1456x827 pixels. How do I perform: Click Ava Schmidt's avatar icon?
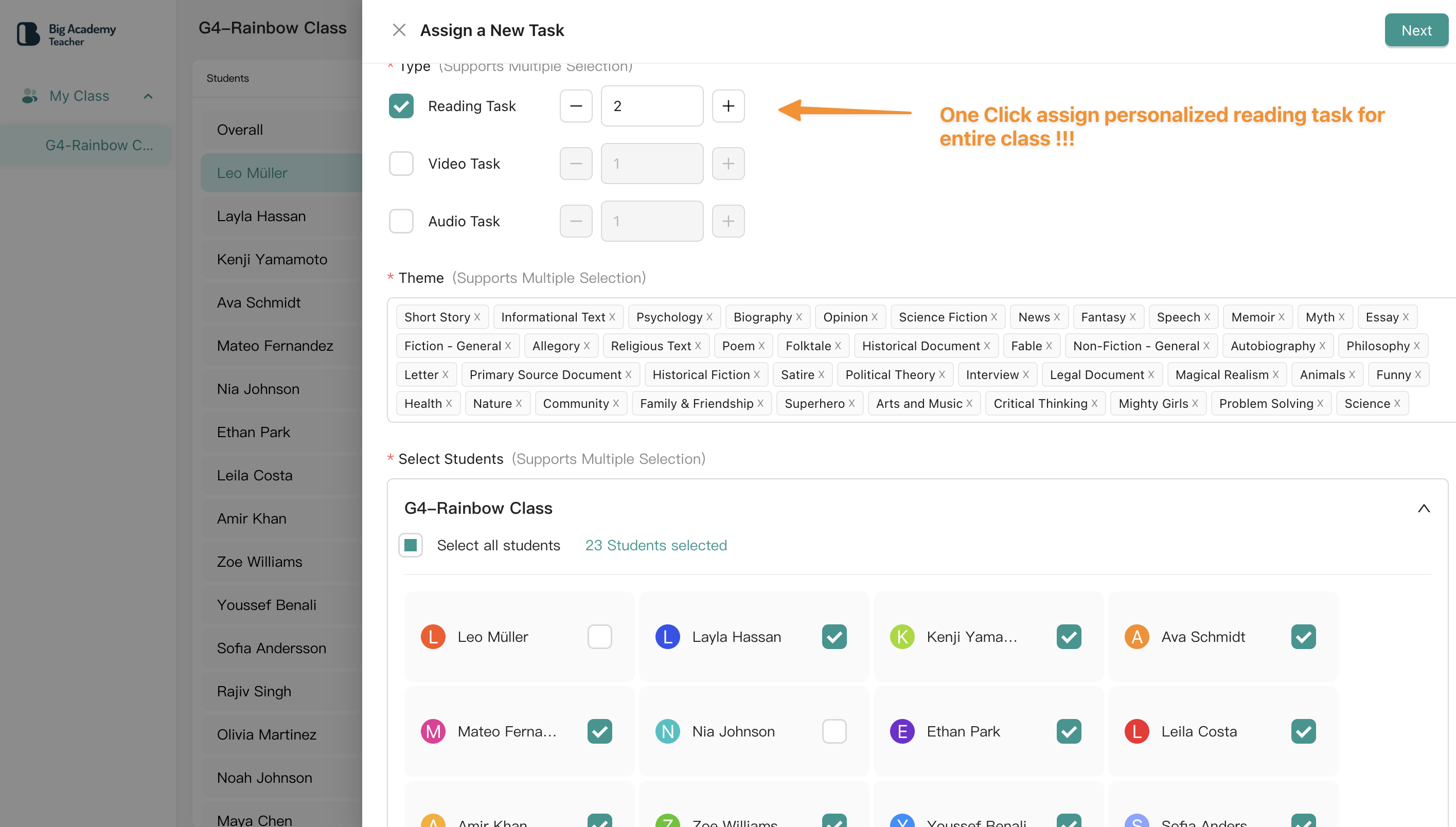point(1137,637)
